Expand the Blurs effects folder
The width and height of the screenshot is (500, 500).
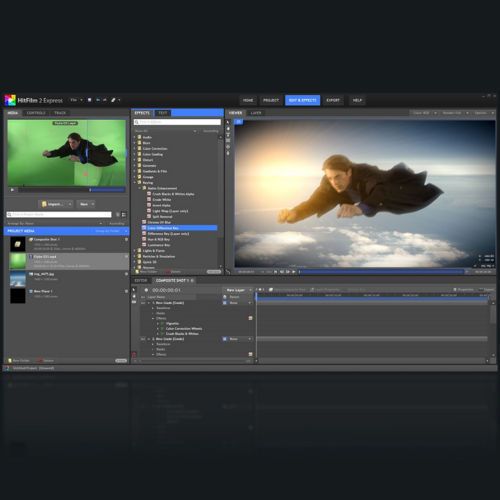(x=135, y=143)
